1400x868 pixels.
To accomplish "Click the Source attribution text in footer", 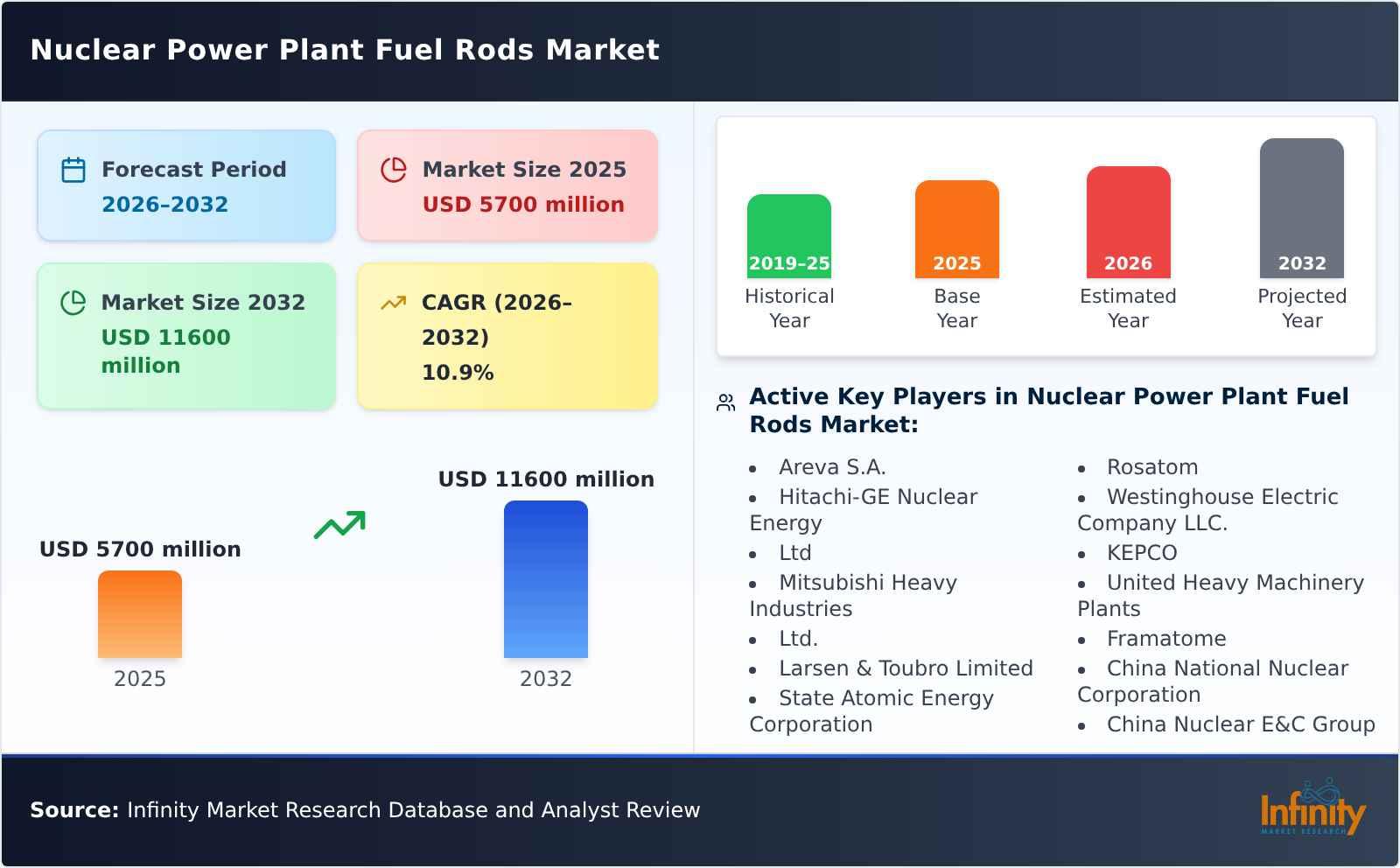I will click(x=365, y=810).
